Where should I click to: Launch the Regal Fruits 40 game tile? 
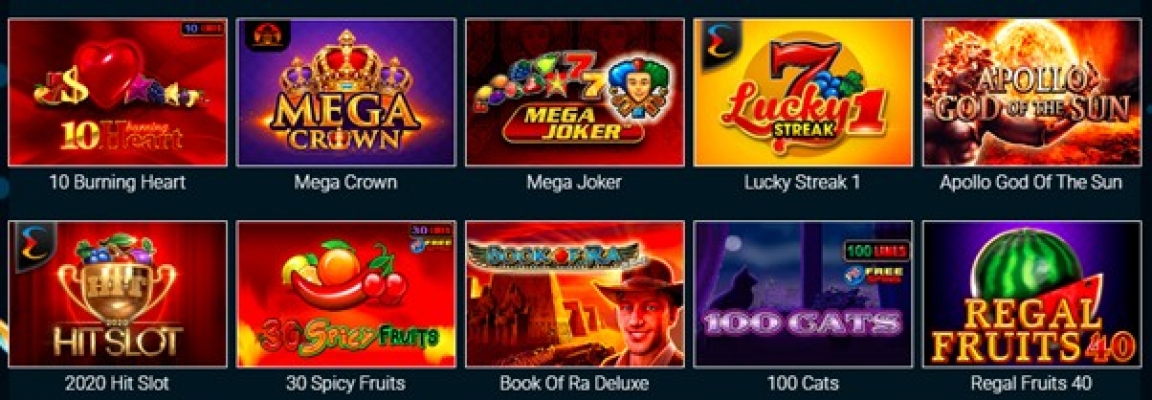coord(1032,293)
